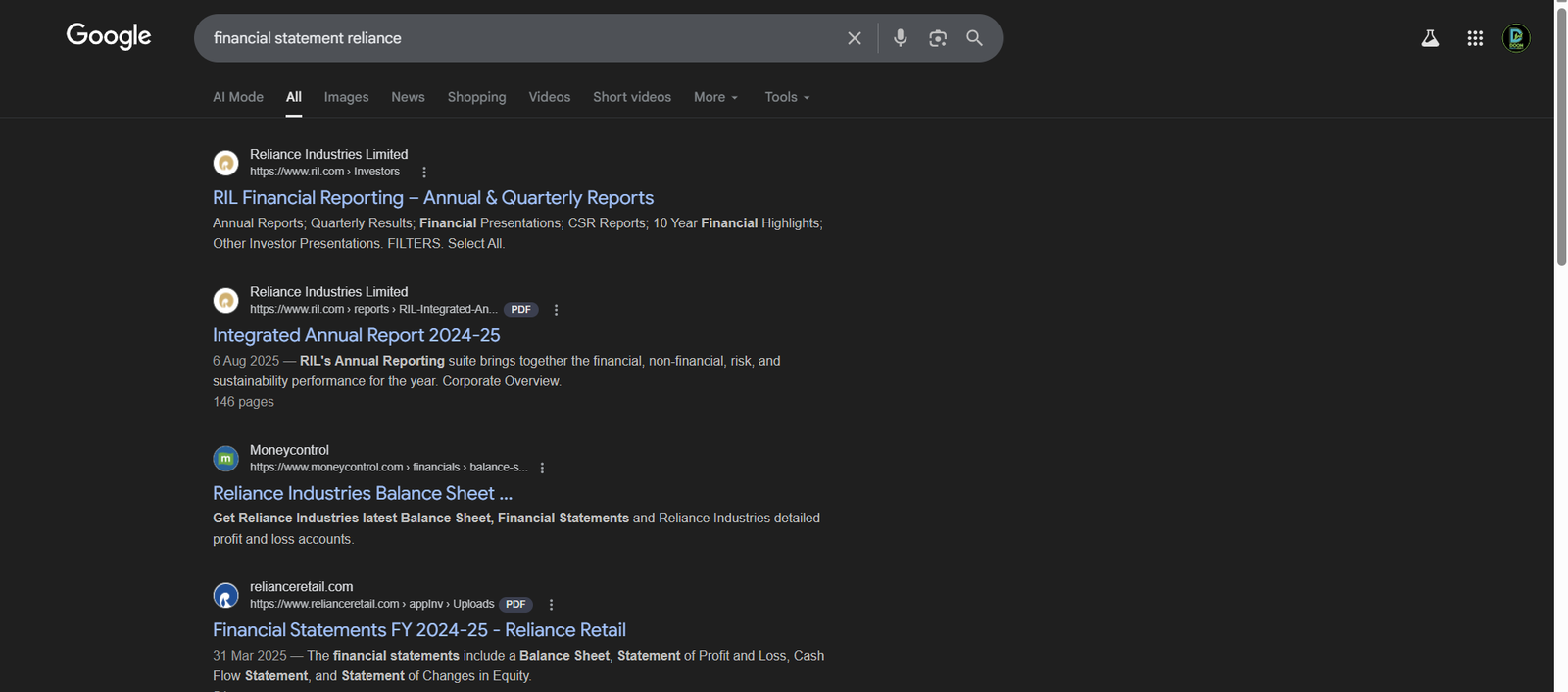This screenshot has width=1568, height=692.
Task: Open three-dot menu for Integrated Annual Report result
Action: [x=556, y=310]
